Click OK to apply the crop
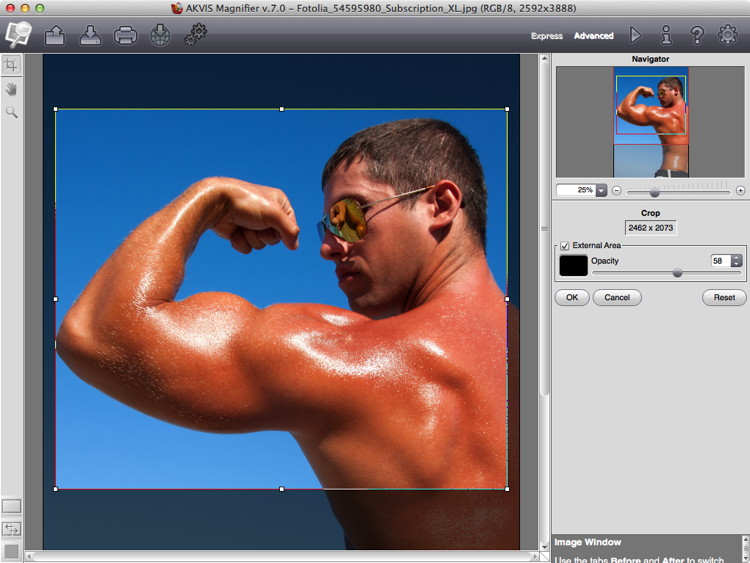Screen dimensions: 750x563 coord(571,297)
